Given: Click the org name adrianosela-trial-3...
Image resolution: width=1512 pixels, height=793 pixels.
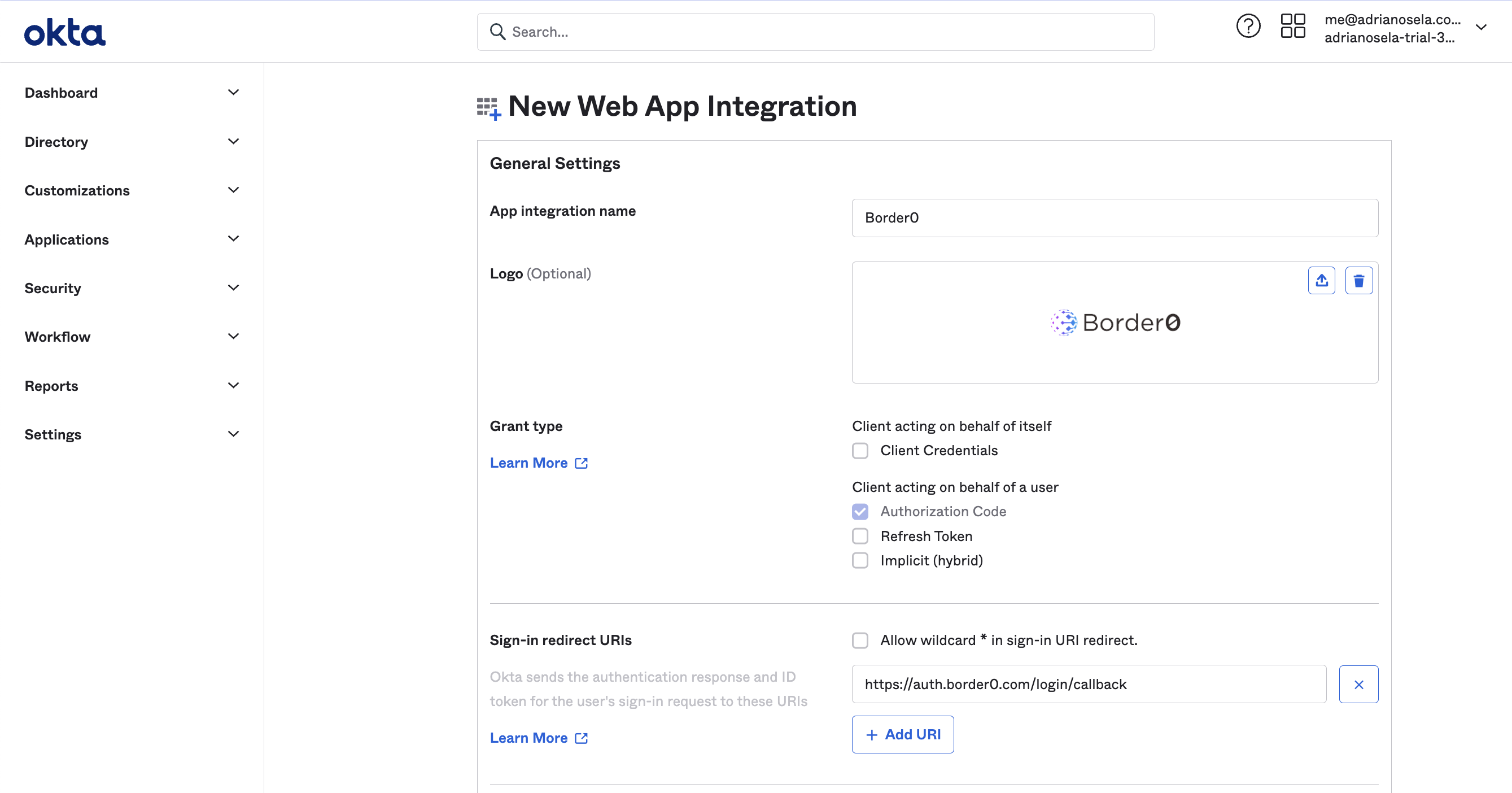Looking at the screenshot, I should point(1389,38).
